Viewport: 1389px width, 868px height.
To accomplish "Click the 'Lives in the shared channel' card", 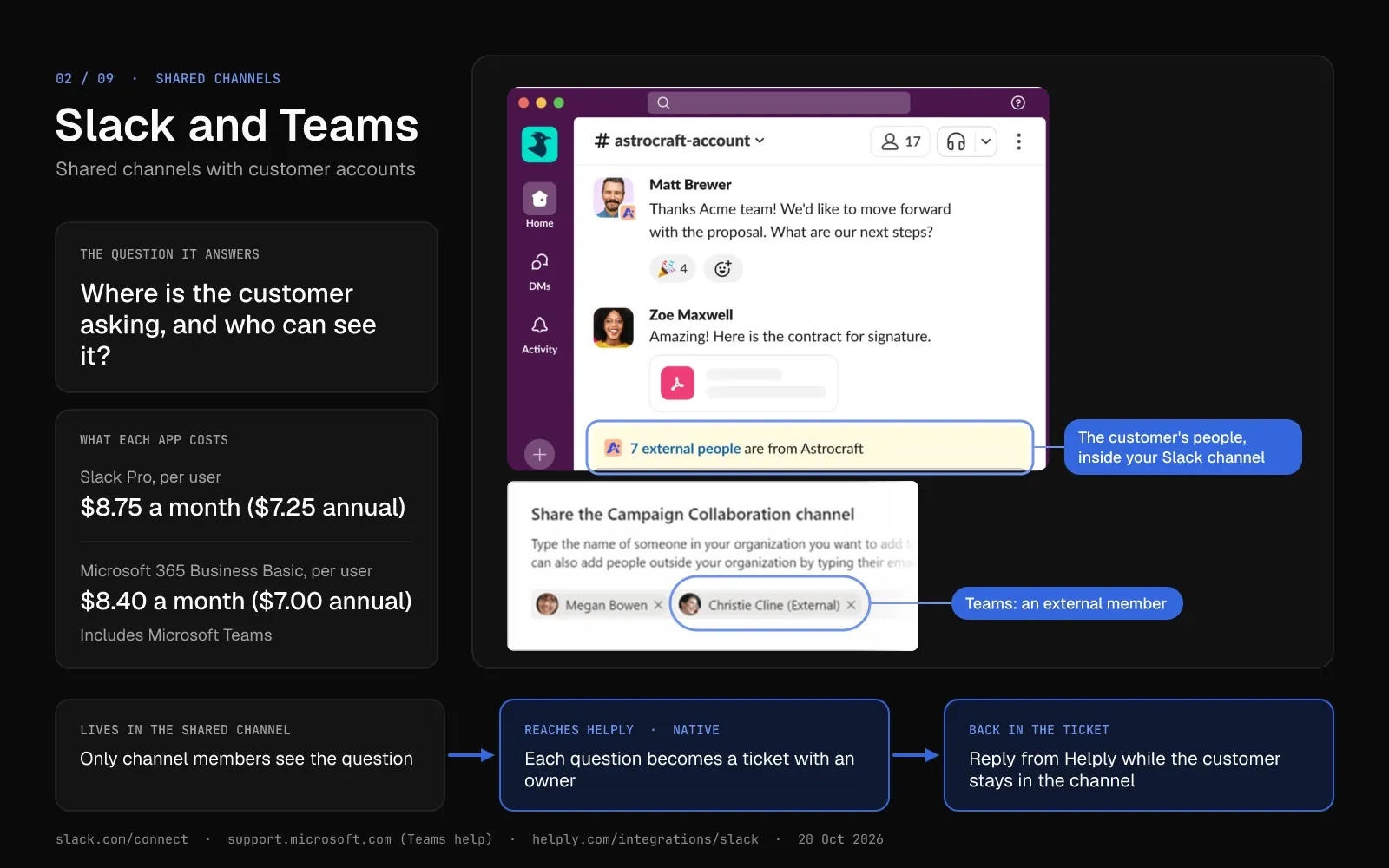I will [x=250, y=755].
